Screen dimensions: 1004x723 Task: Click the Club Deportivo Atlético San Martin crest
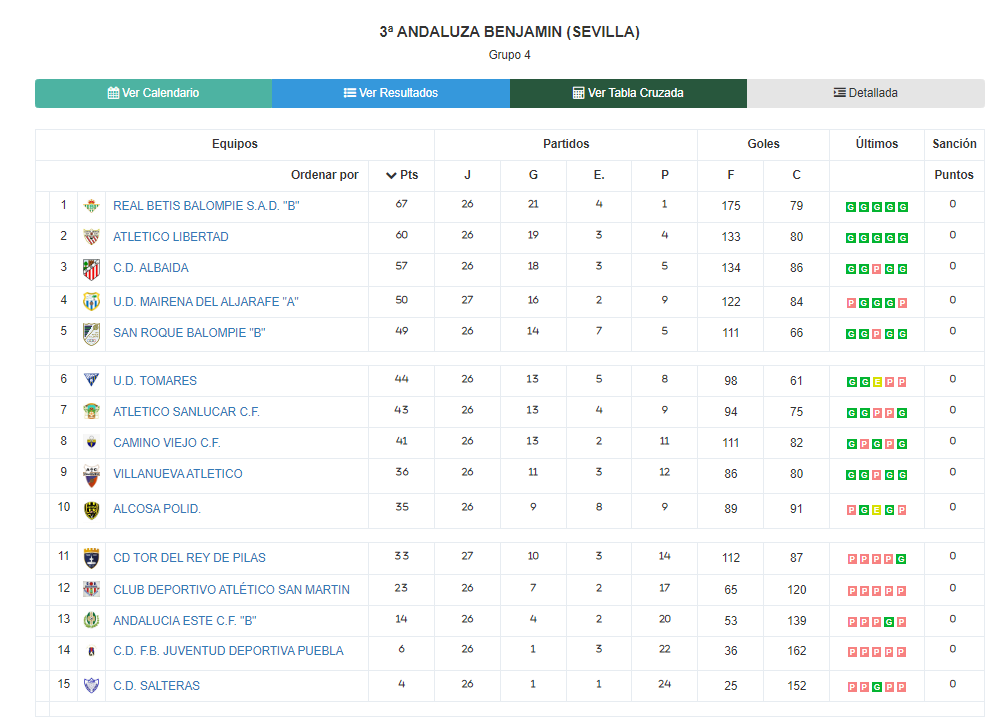point(92,589)
